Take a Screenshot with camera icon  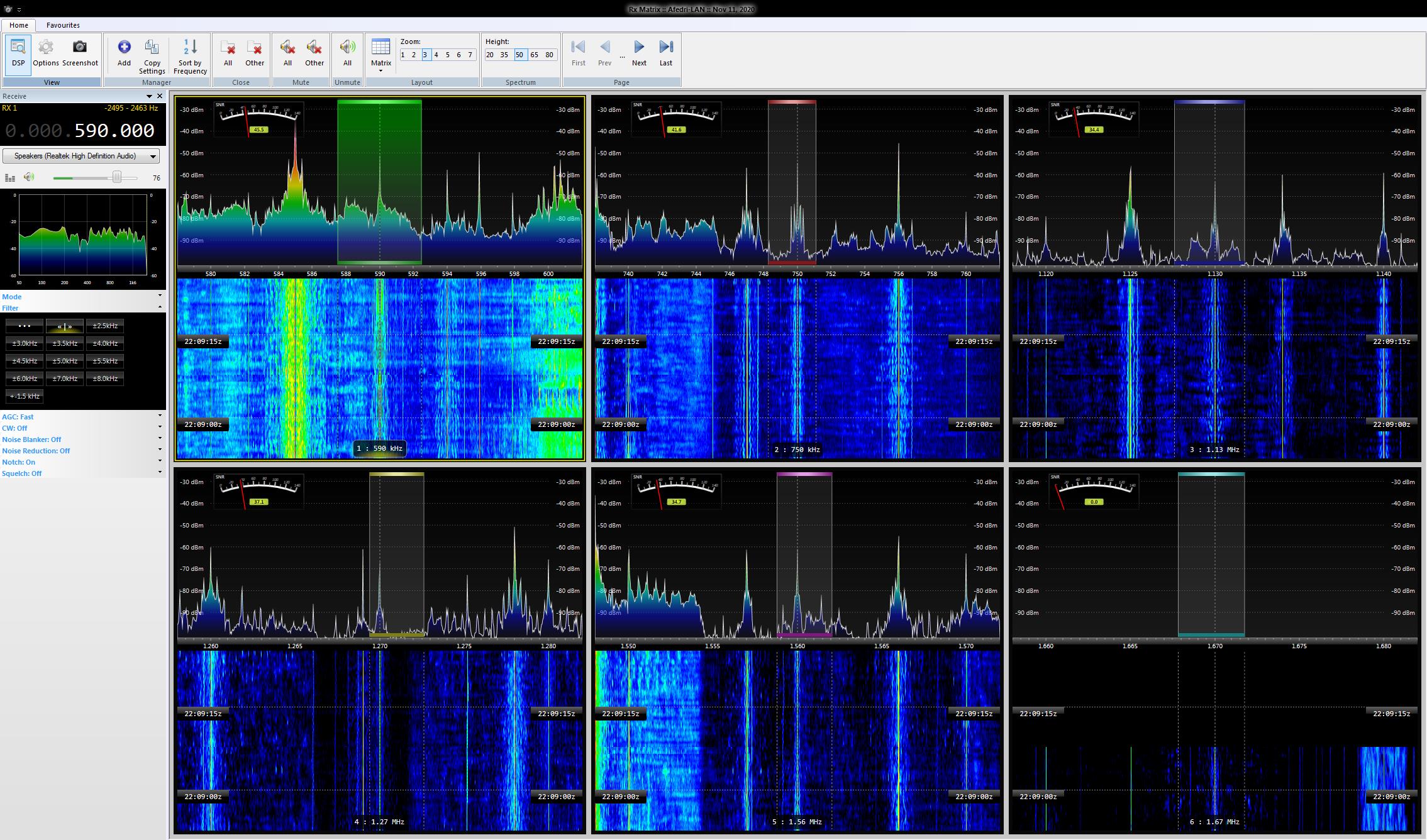point(80,54)
